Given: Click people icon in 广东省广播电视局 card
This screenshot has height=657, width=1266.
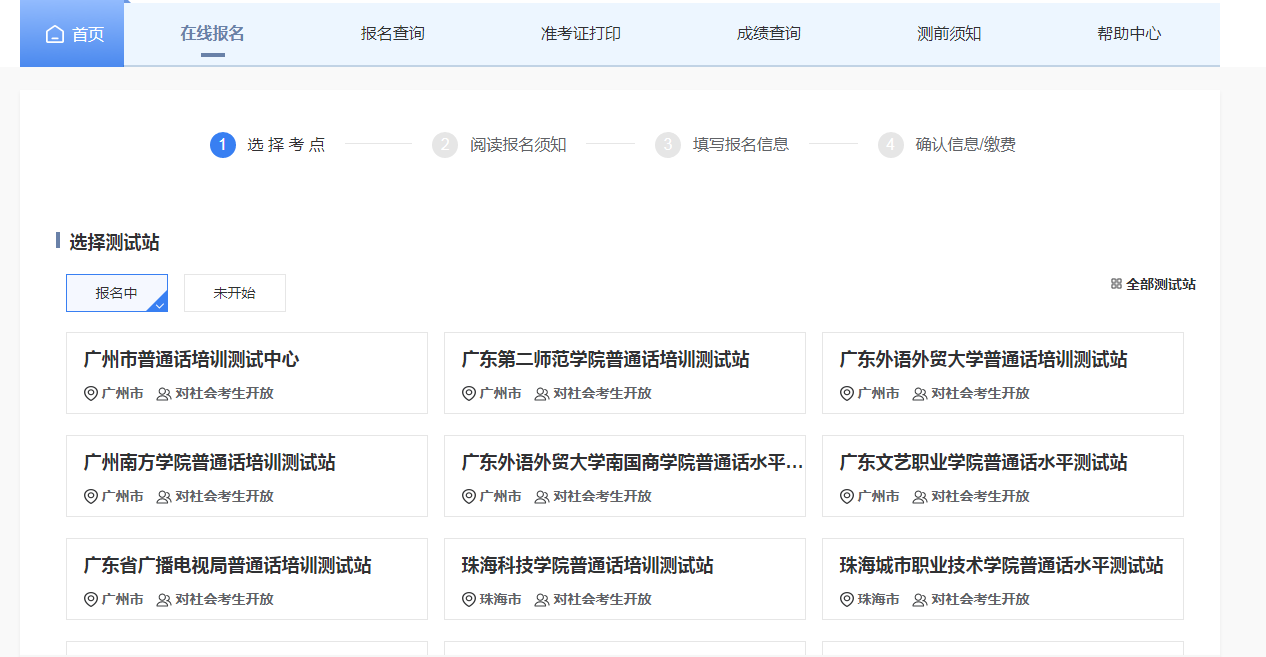Looking at the screenshot, I should click(164, 600).
